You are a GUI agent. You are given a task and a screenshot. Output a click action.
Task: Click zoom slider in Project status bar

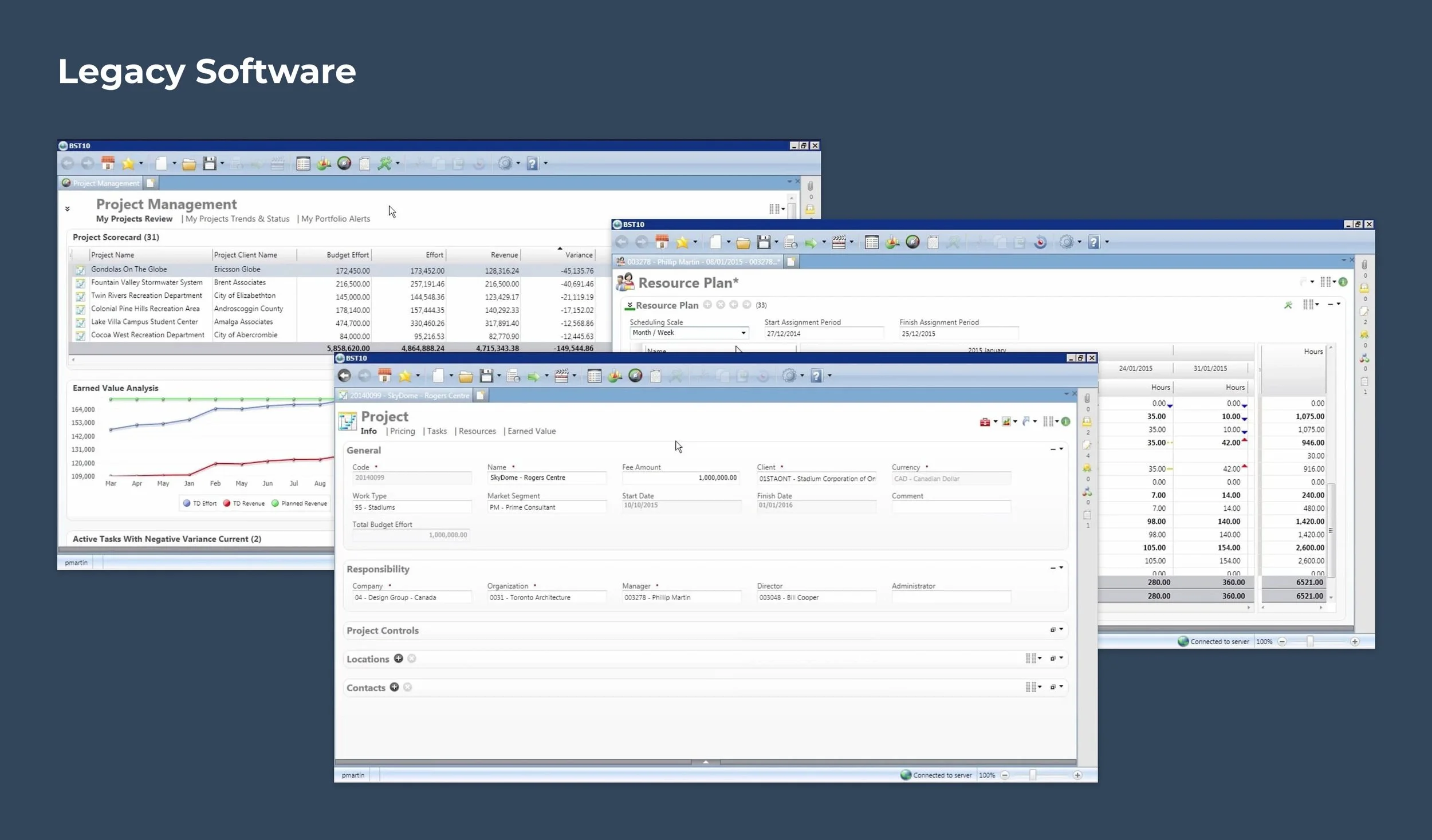(x=1033, y=775)
